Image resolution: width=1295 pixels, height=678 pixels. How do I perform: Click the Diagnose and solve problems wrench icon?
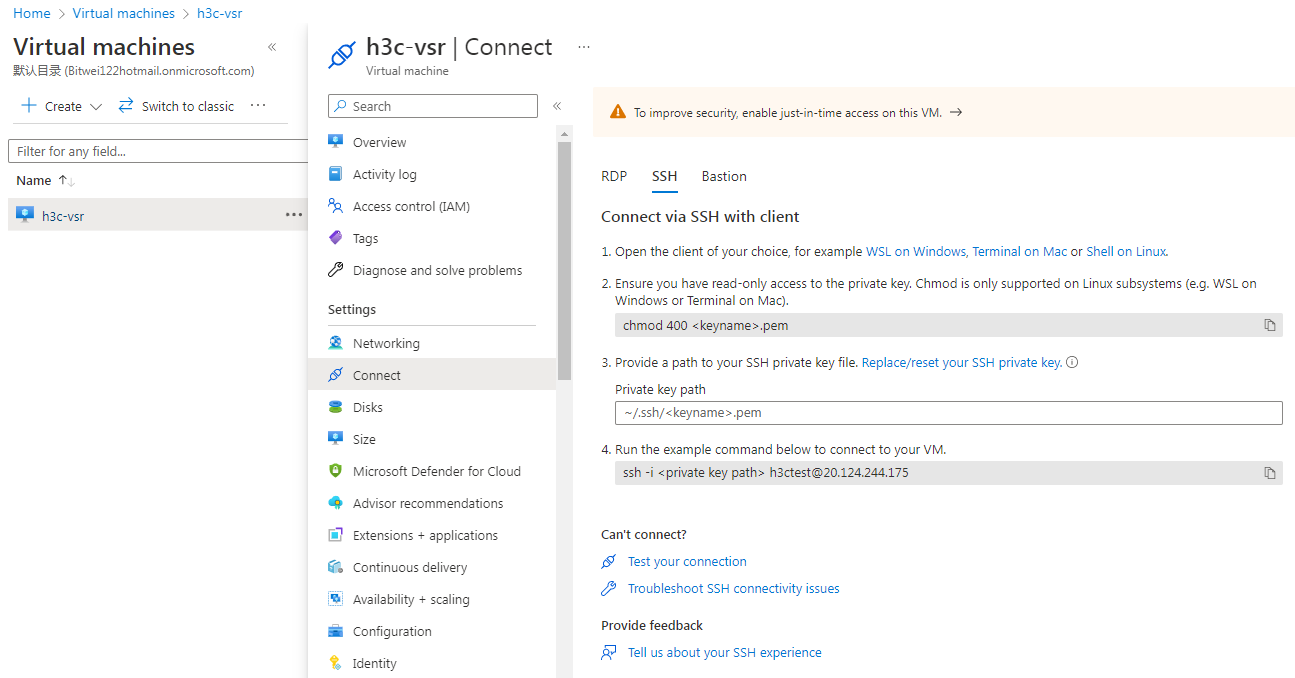point(336,270)
